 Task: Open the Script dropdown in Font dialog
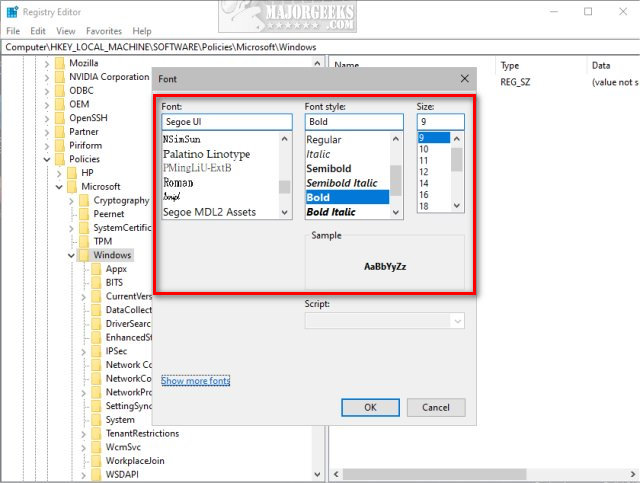pos(384,321)
